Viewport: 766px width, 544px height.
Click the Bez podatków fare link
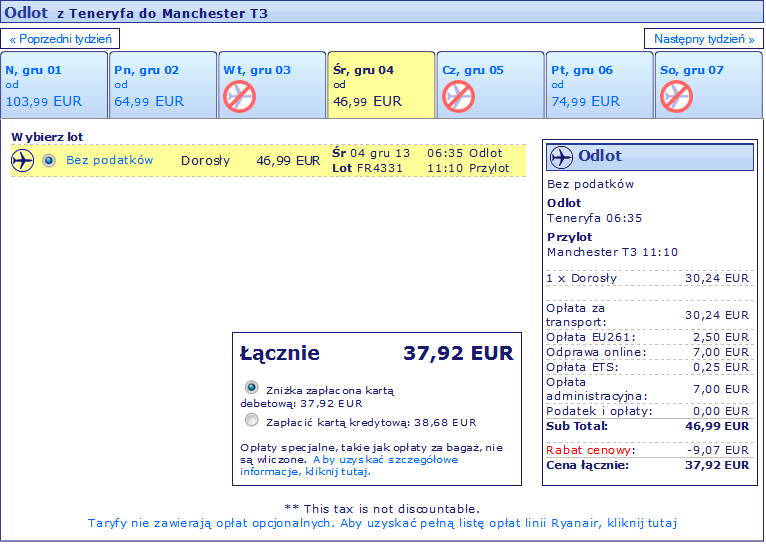109,160
